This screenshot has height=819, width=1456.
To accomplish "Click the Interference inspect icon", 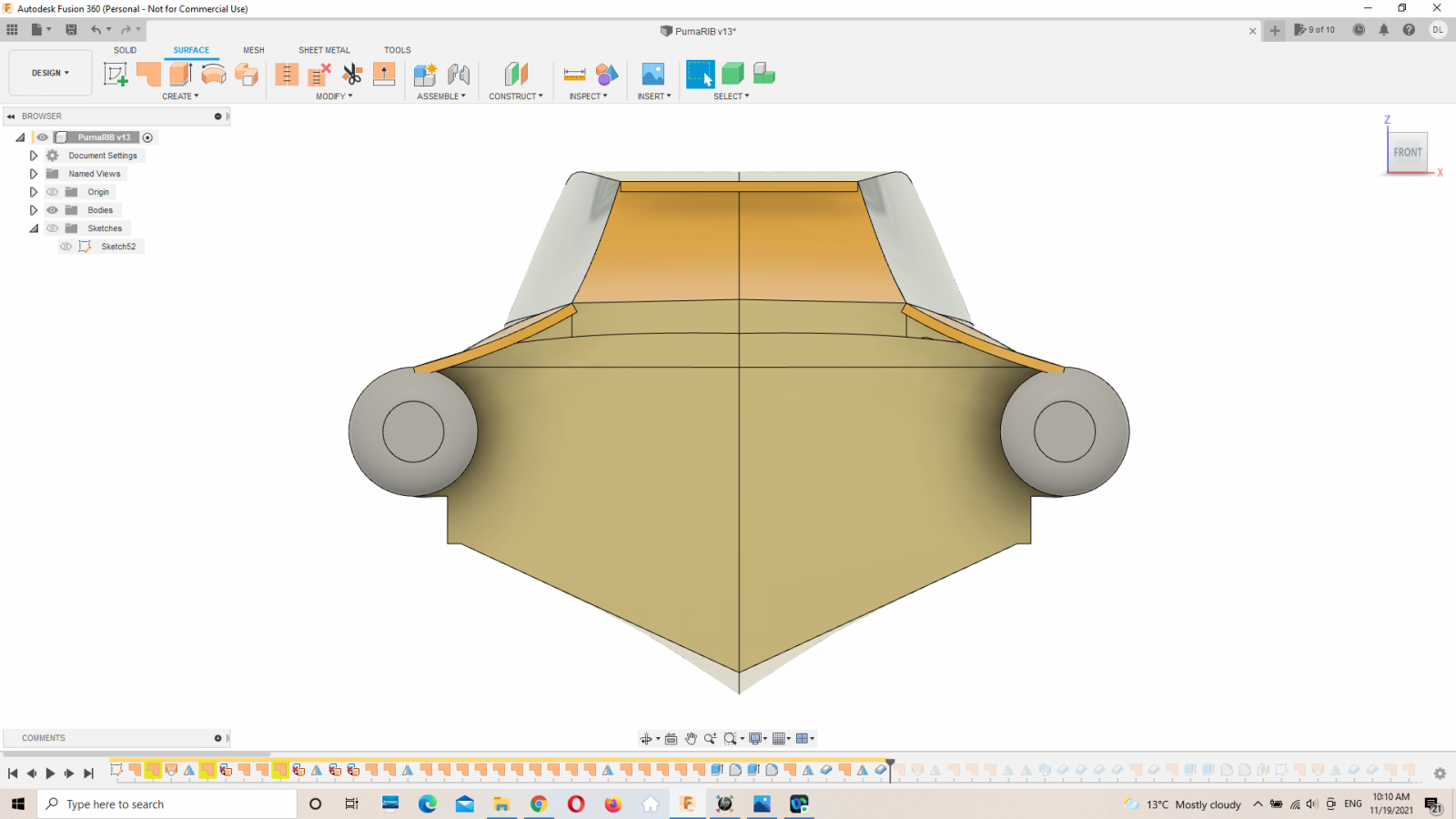I will click(607, 74).
